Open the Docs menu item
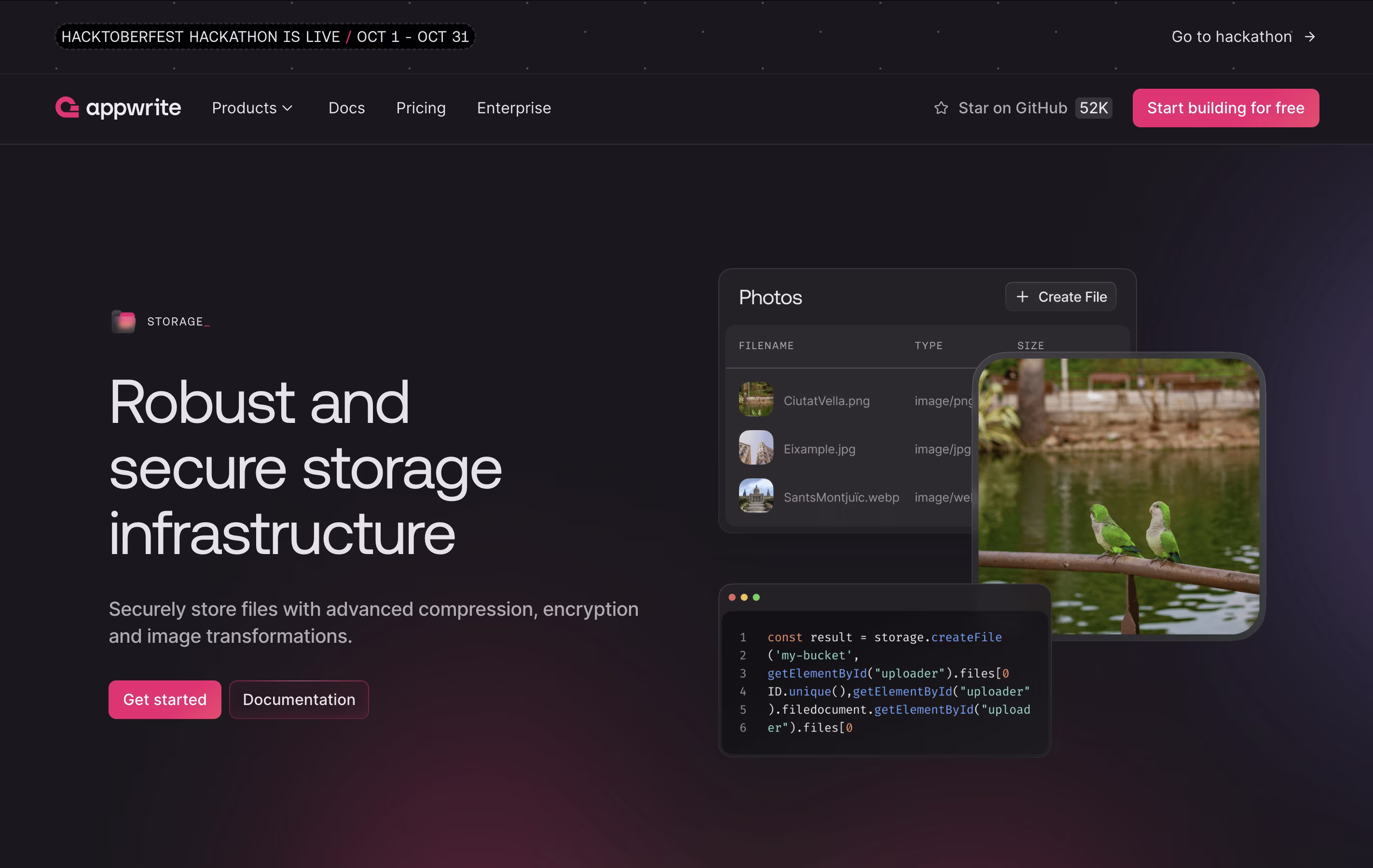Viewport: 1373px width, 868px height. point(347,108)
